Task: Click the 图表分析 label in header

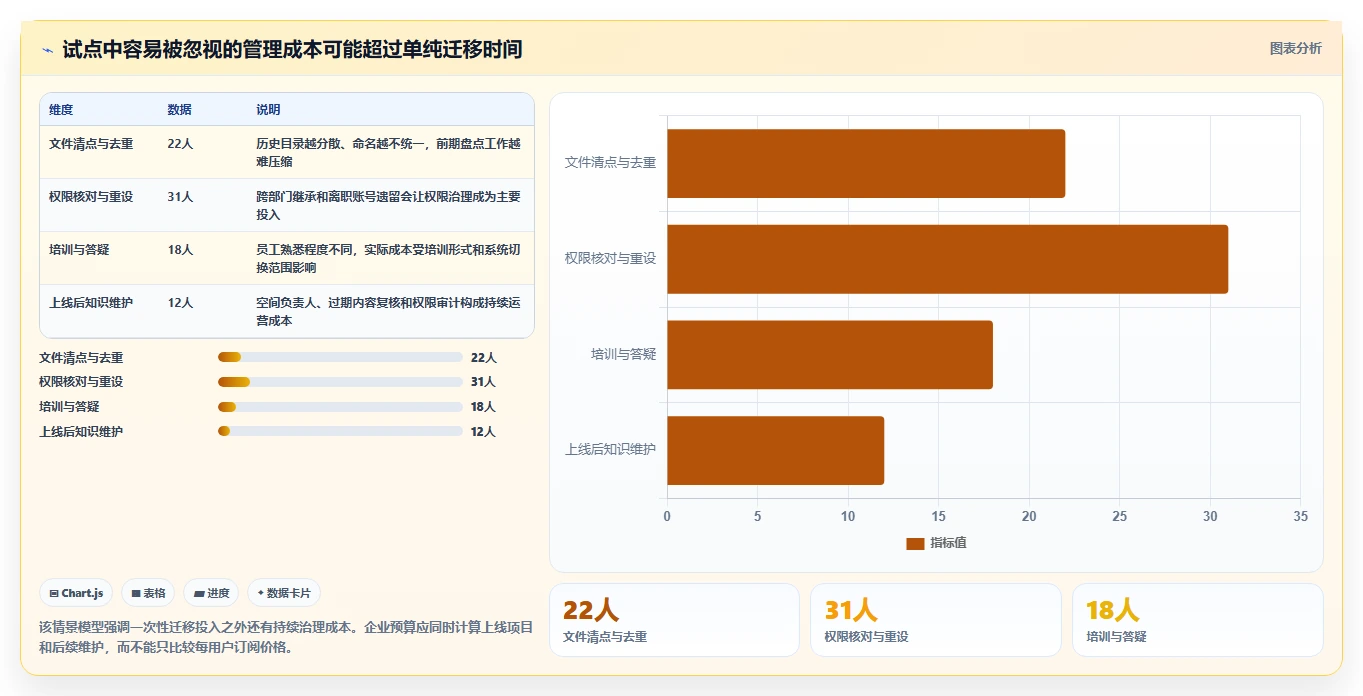Action: (x=1295, y=48)
